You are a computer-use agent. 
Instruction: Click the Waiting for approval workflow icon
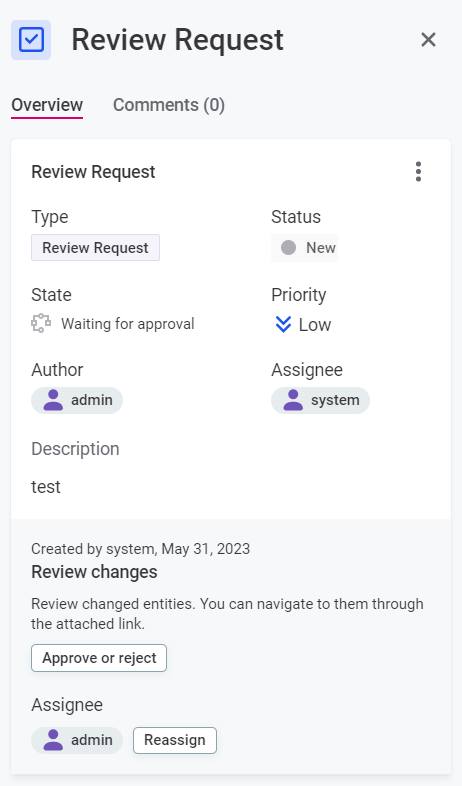coord(41,323)
